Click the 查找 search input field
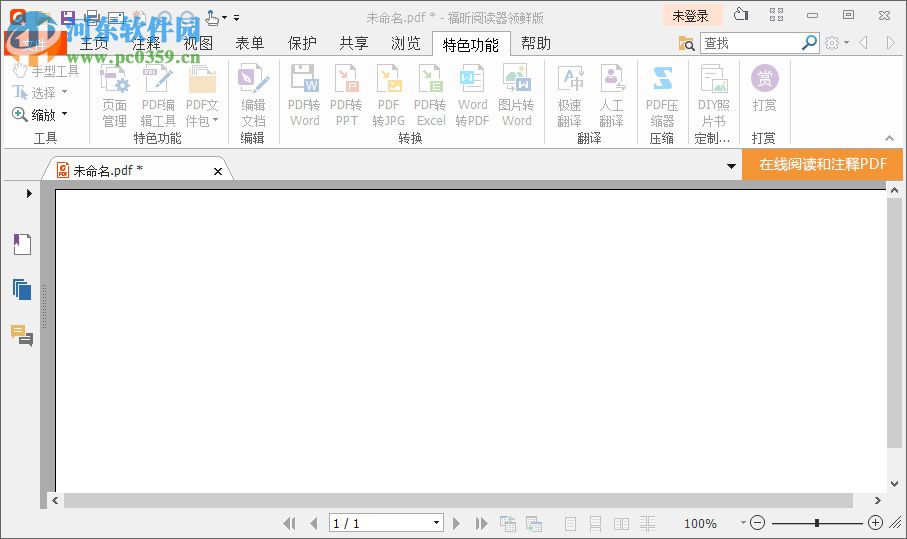Screen dimensions: 907x539 751,43
